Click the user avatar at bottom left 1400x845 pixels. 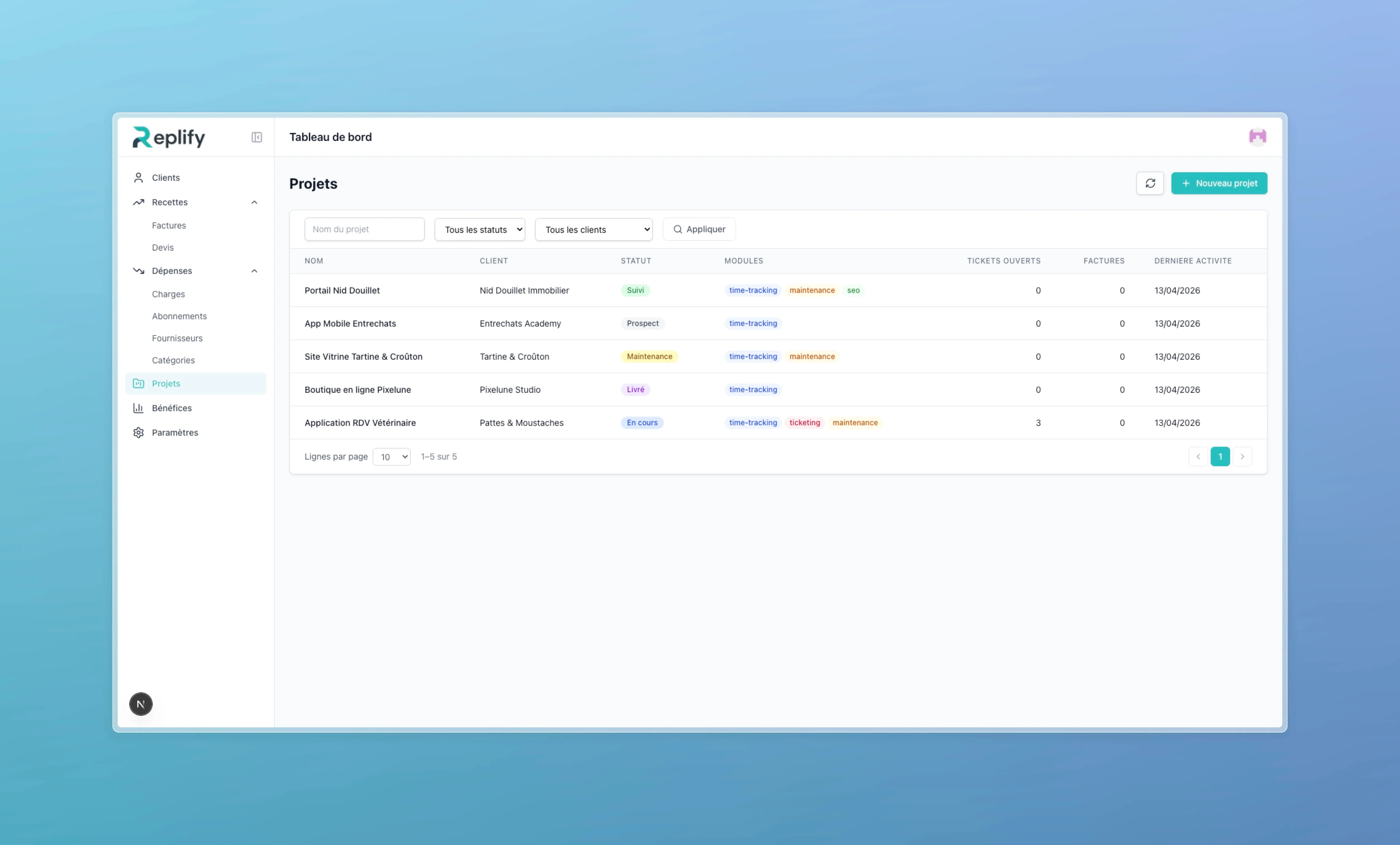[x=140, y=703]
